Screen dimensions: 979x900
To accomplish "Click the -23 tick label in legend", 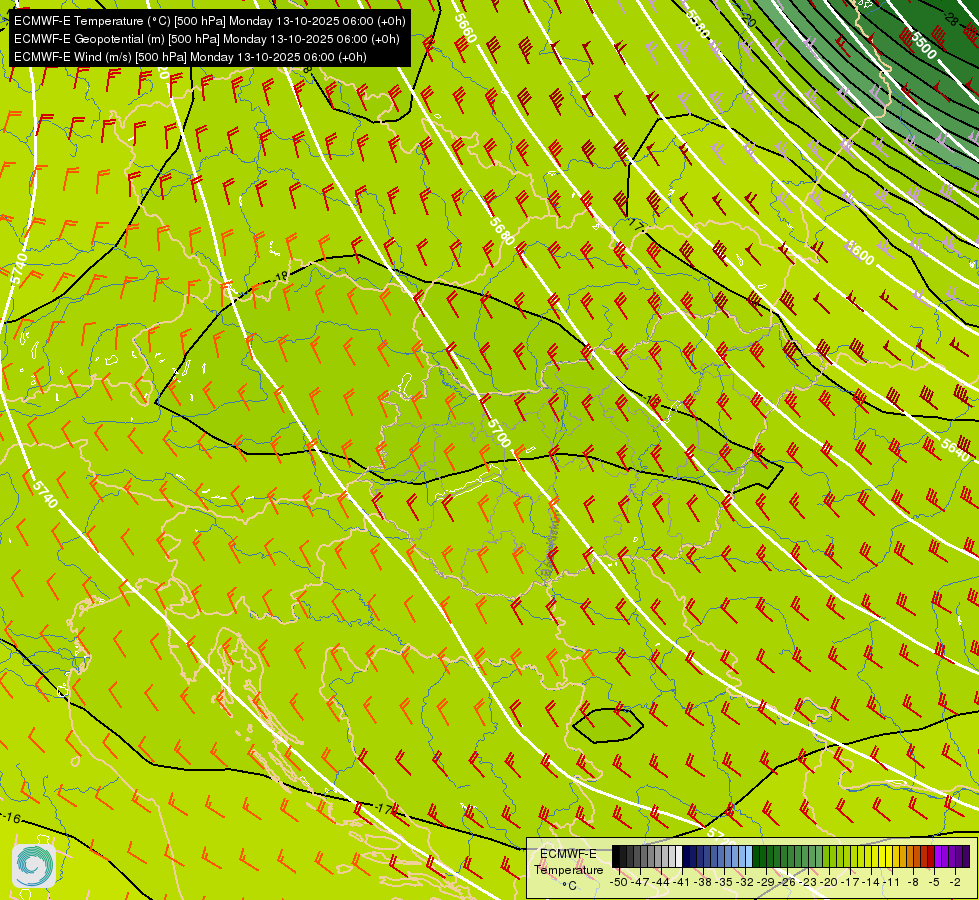I will tap(808, 882).
